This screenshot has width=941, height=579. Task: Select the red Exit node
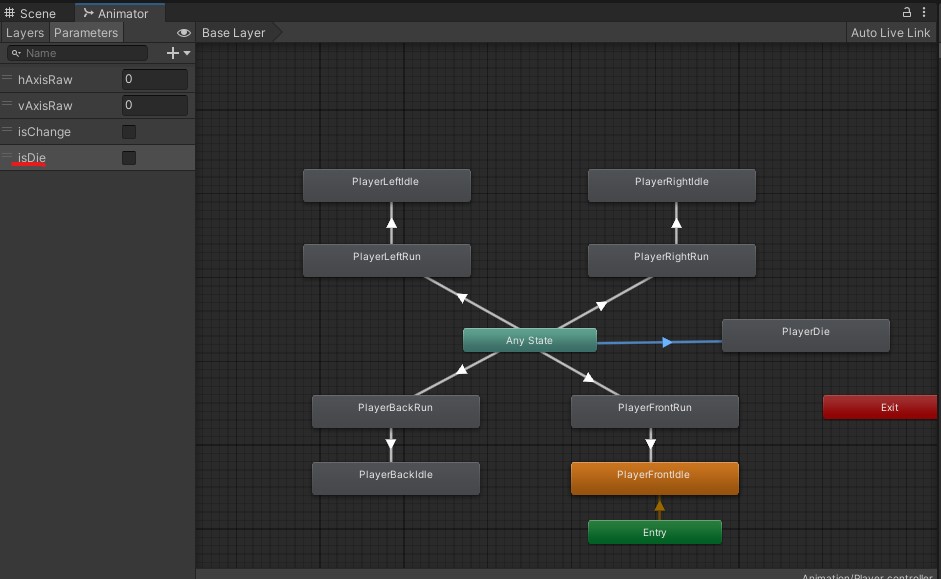880,407
